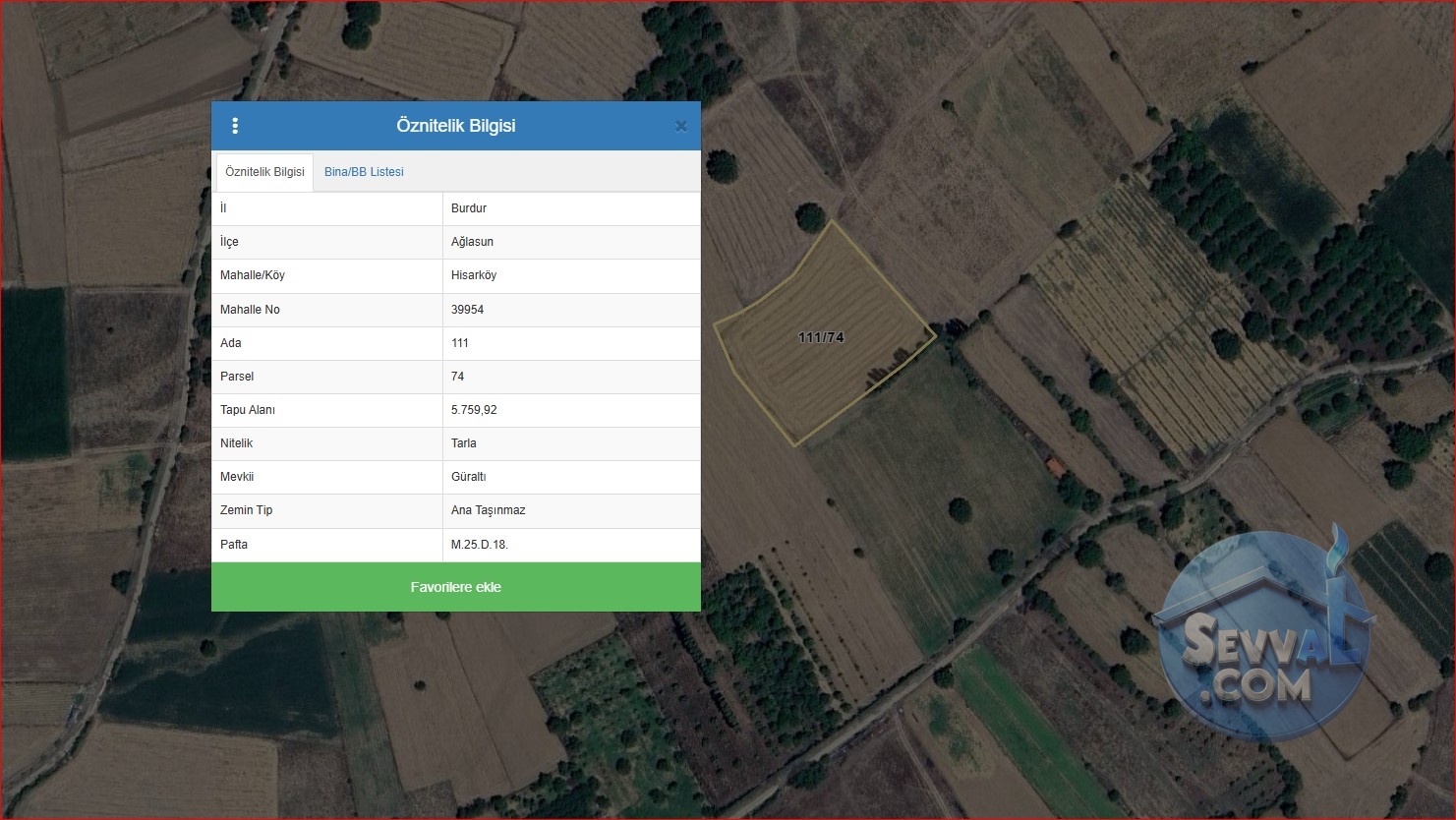Click the Burdur province value
The width and height of the screenshot is (1456, 820).
469,208
